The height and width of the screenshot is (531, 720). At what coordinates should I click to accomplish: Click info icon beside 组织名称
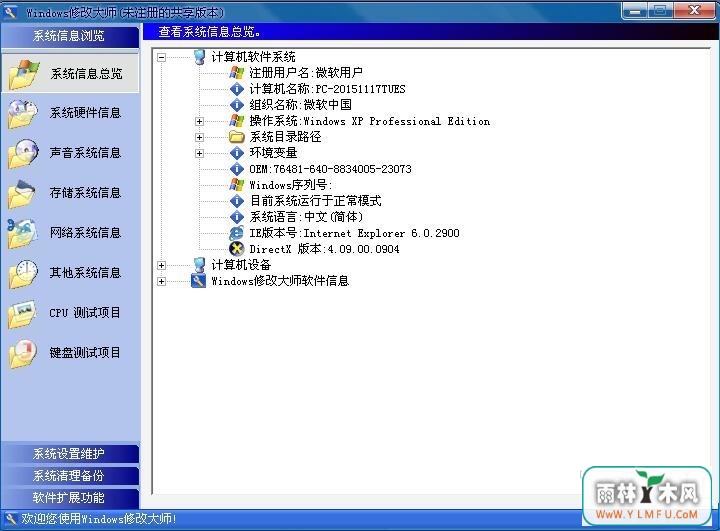[x=236, y=105]
